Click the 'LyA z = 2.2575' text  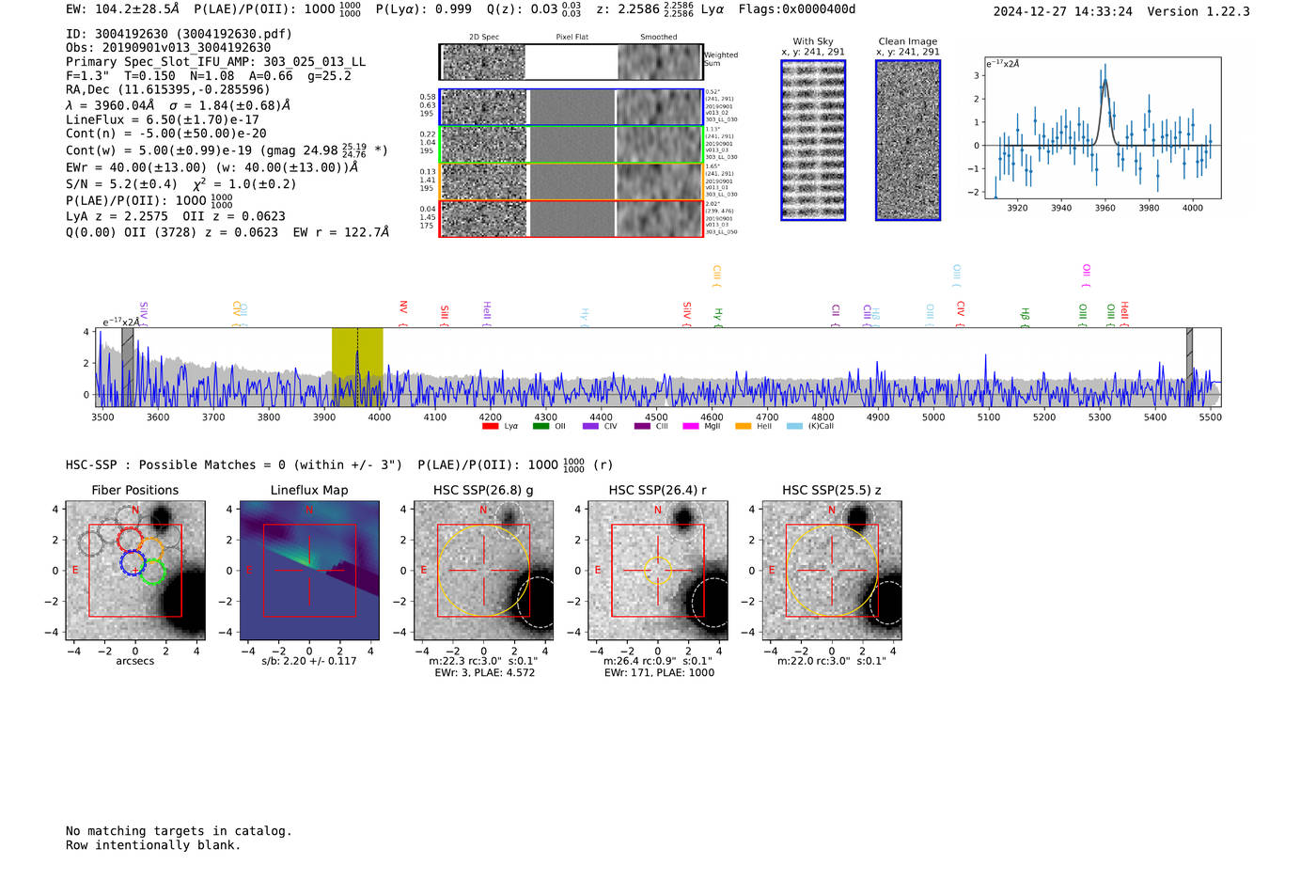click(x=117, y=216)
